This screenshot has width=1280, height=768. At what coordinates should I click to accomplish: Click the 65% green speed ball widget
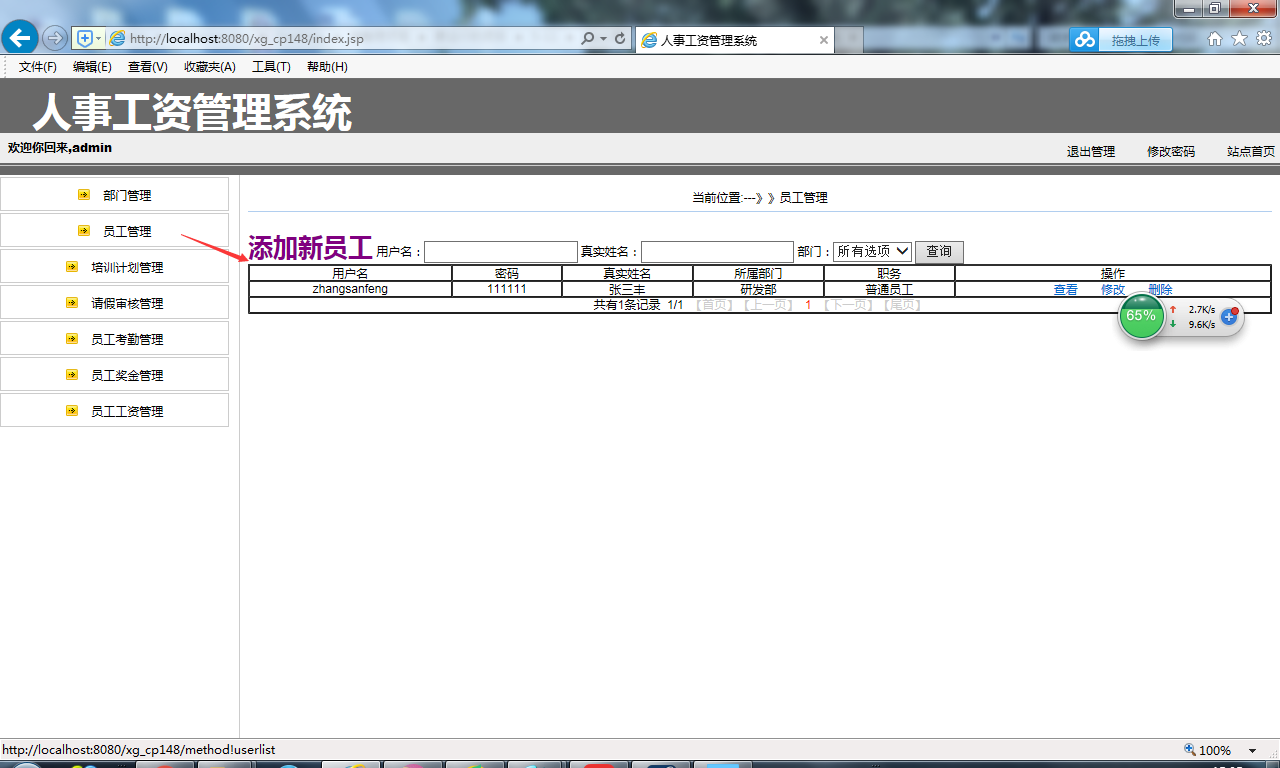click(x=1141, y=316)
